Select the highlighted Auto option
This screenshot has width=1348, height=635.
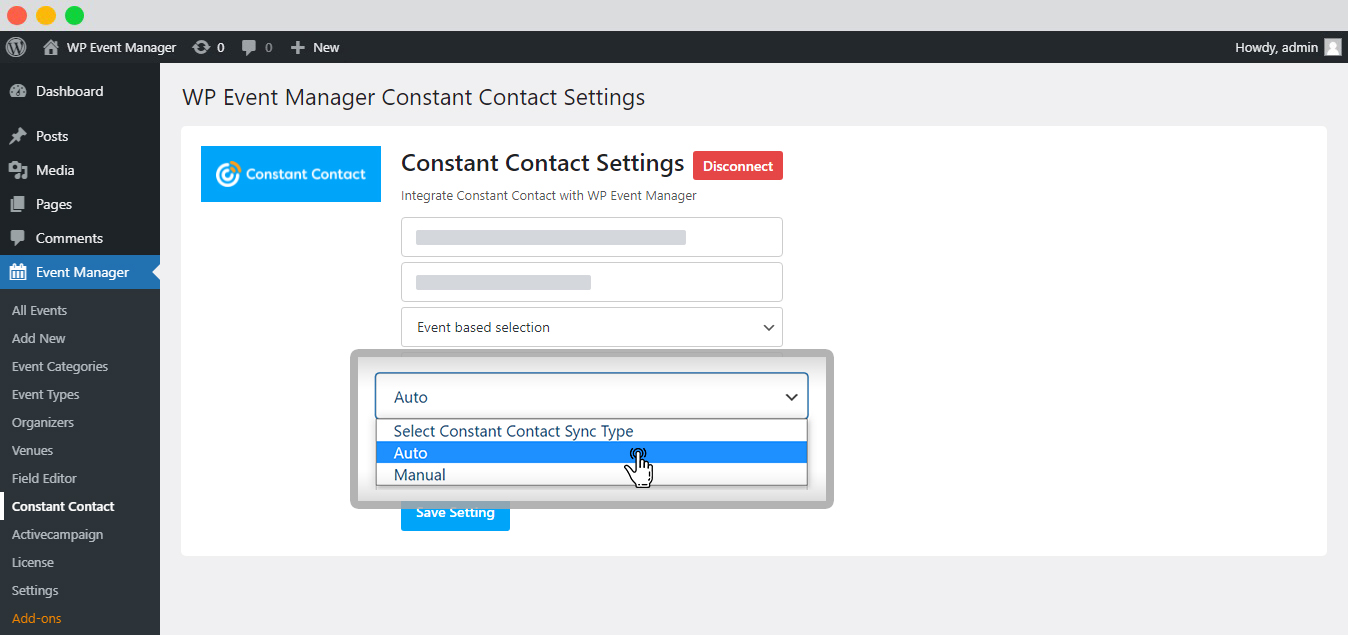592,453
